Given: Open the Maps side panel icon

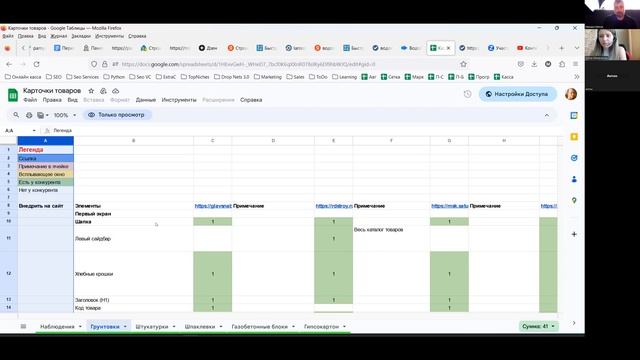Looking at the screenshot, I should click(x=574, y=200).
